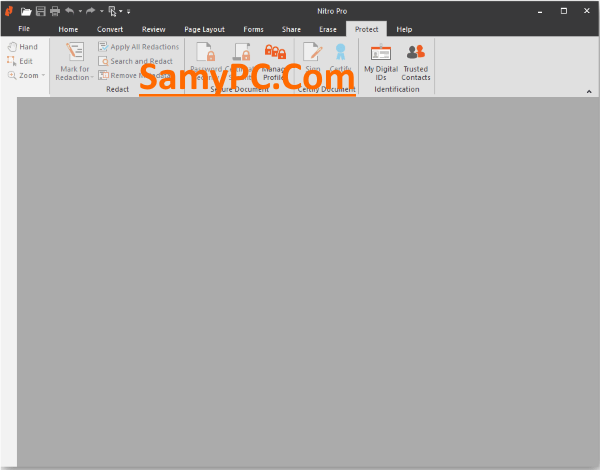Viewport: 600px width, 470px height.
Task: Click the Password Security icon
Action: (205, 52)
